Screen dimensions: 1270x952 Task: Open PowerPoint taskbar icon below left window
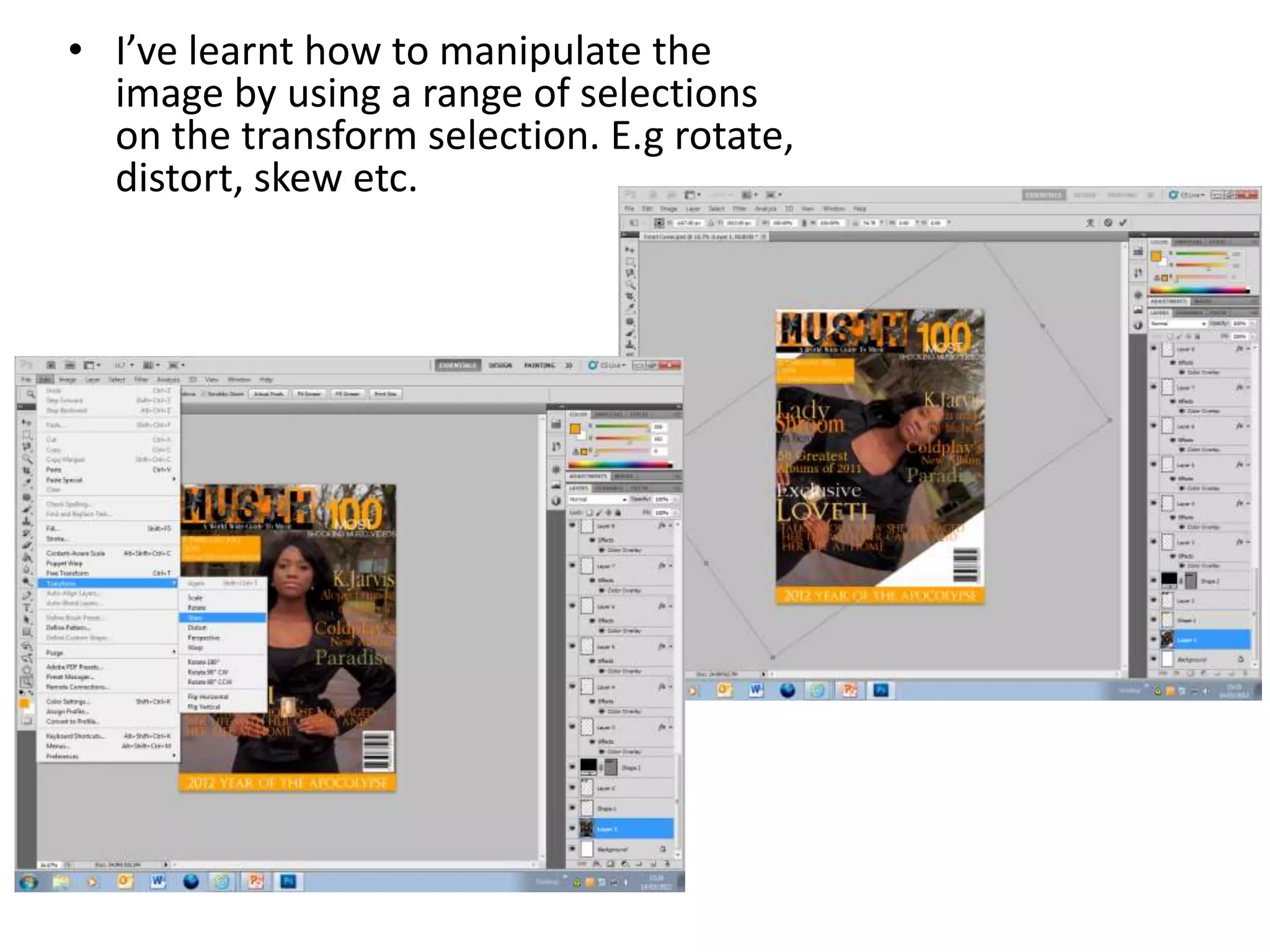point(255,881)
